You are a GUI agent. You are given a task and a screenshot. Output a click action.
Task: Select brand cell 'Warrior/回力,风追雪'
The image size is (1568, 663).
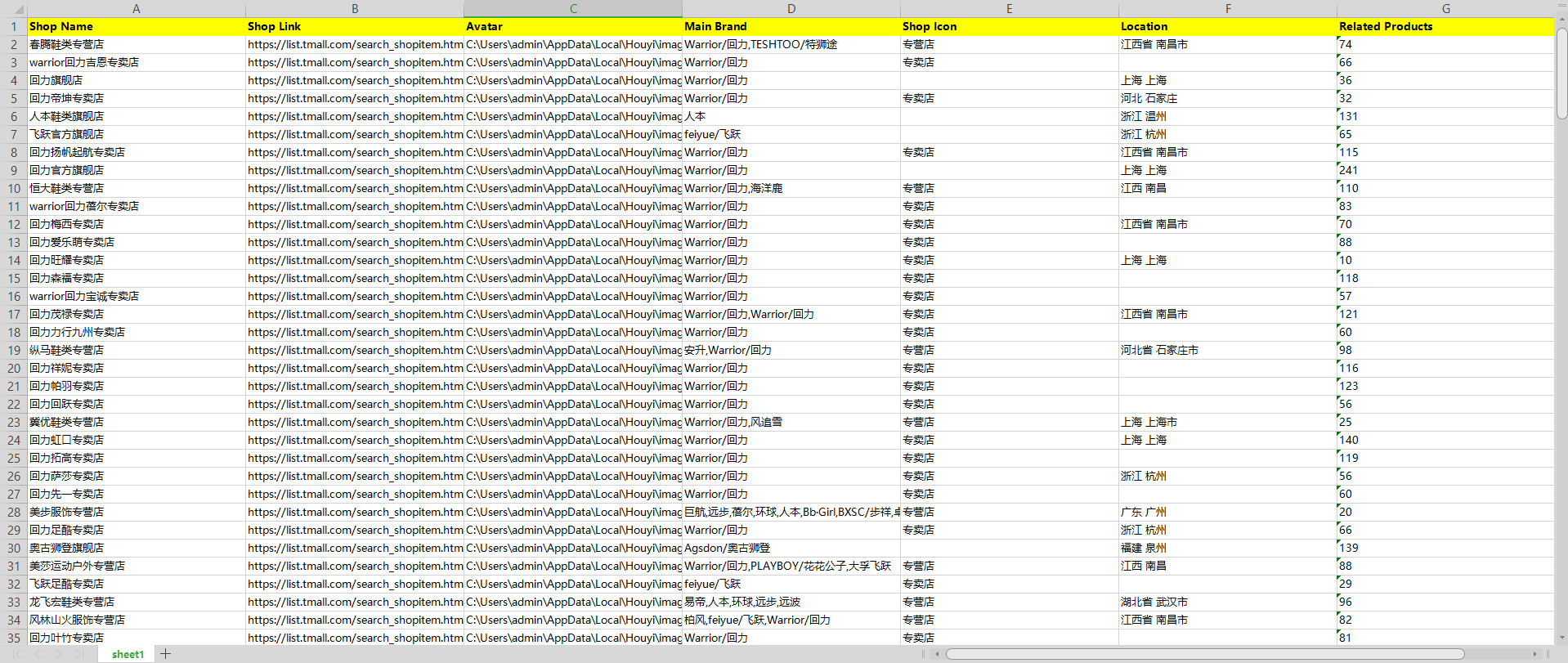[791, 422]
